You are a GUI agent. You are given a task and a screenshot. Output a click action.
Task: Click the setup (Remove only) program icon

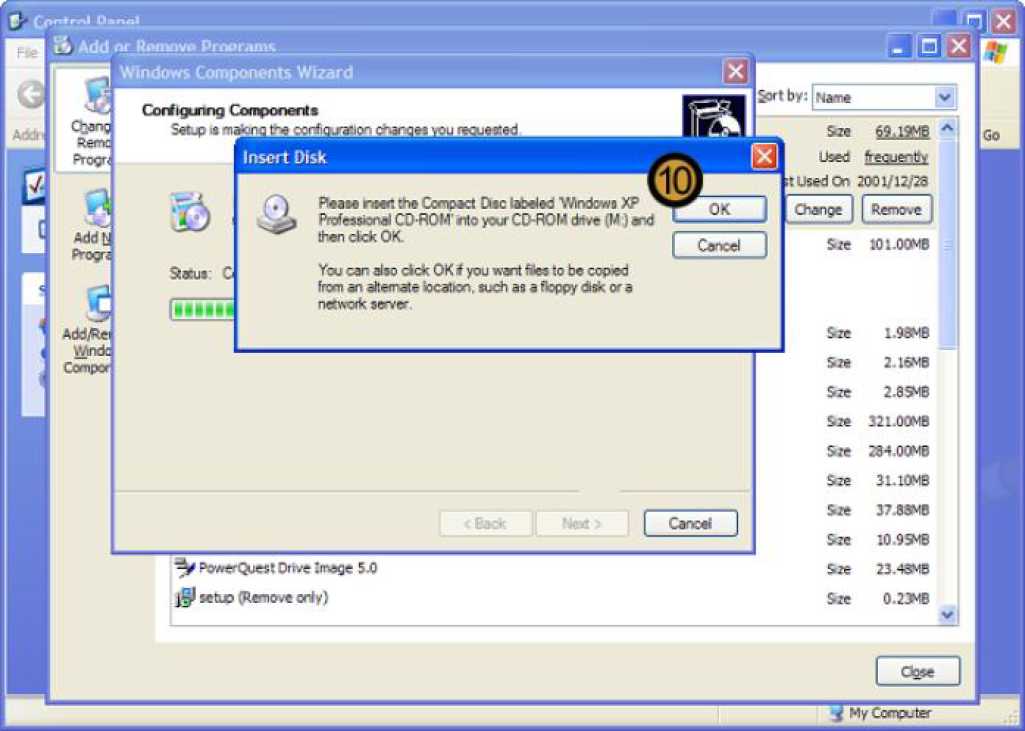pos(185,598)
